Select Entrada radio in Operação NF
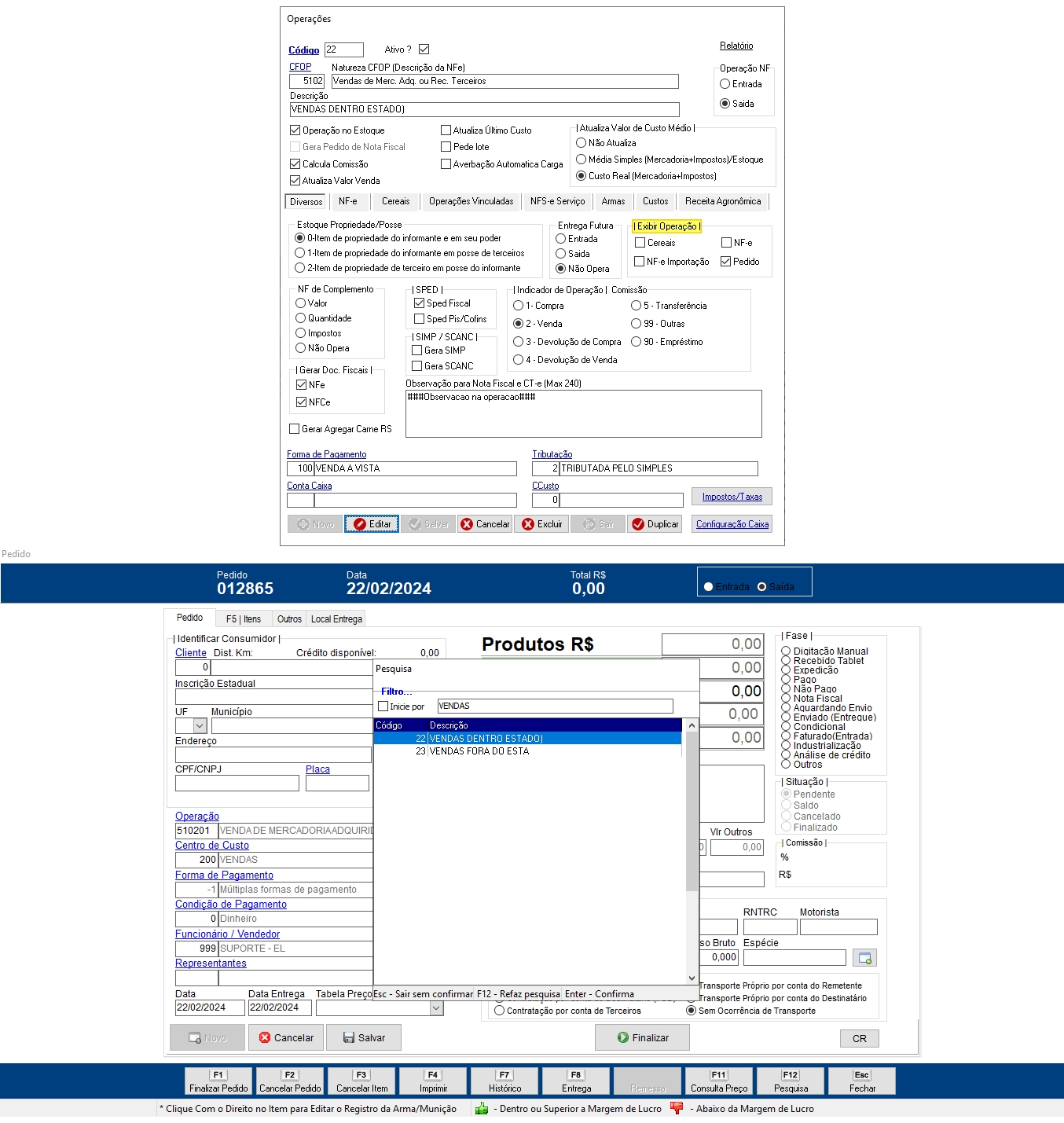 [725, 84]
